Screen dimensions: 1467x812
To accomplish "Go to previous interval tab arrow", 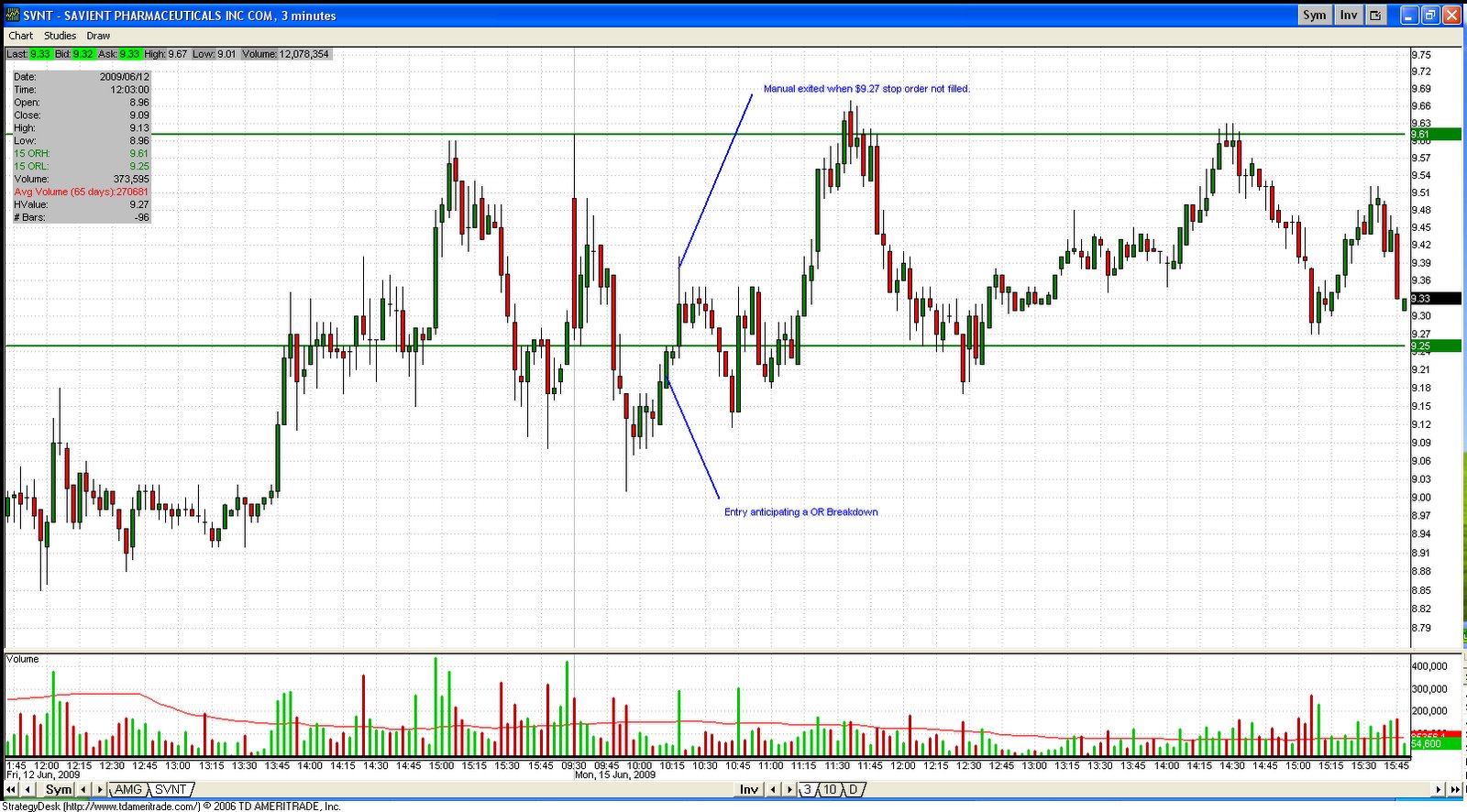I will tap(772, 789).
